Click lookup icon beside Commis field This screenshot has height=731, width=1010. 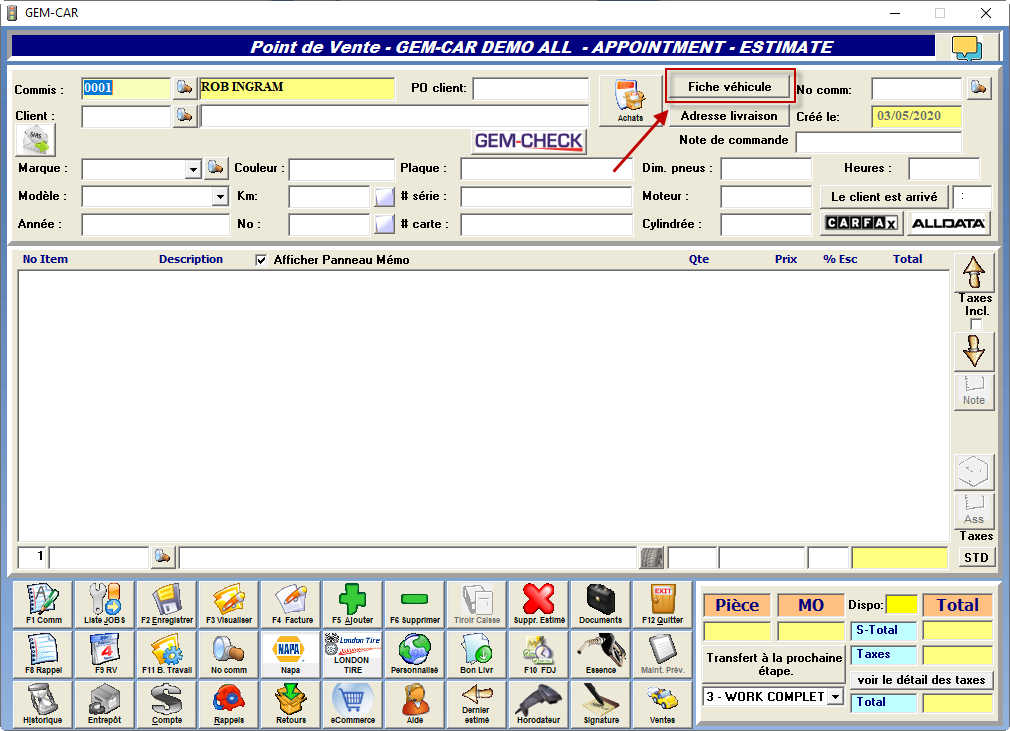click(184, 88)
